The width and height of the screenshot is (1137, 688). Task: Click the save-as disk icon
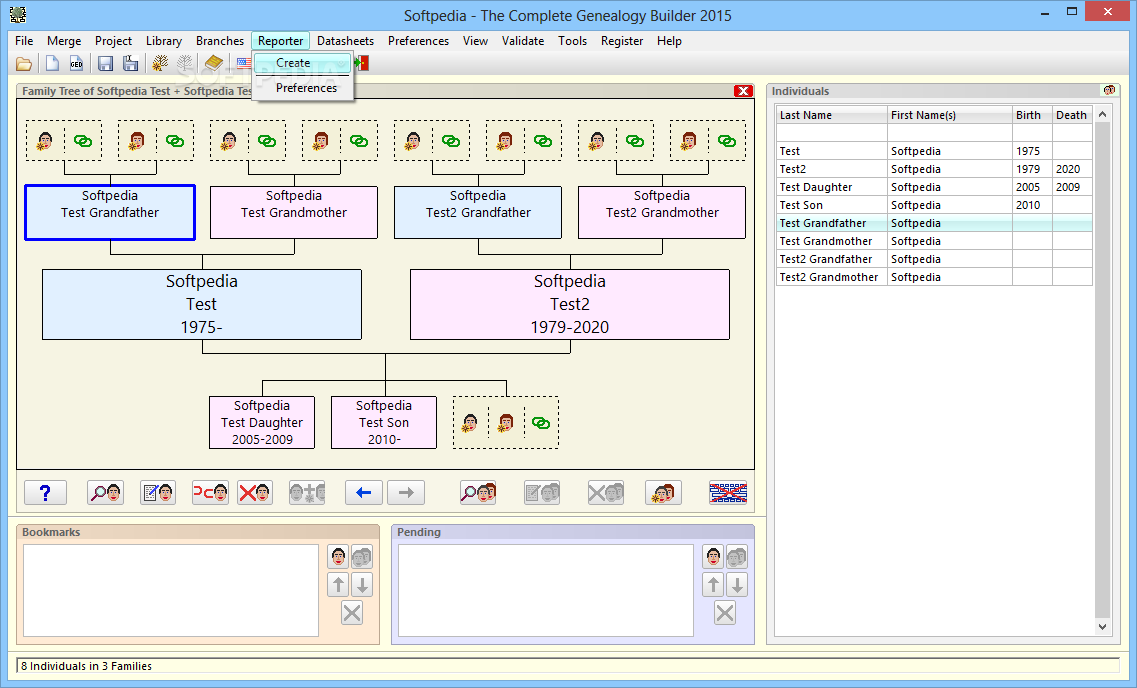tap(131, 64)
